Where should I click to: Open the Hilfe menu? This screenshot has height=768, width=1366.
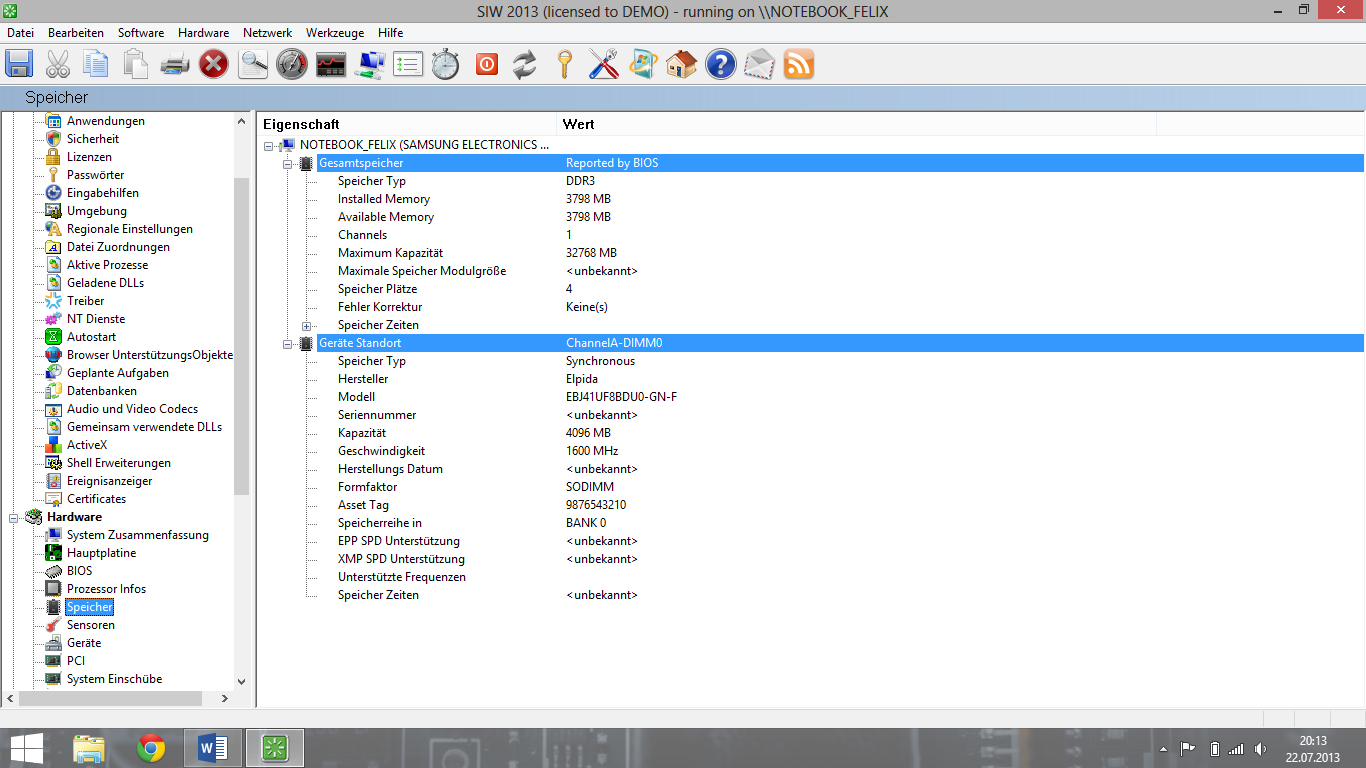391,33
